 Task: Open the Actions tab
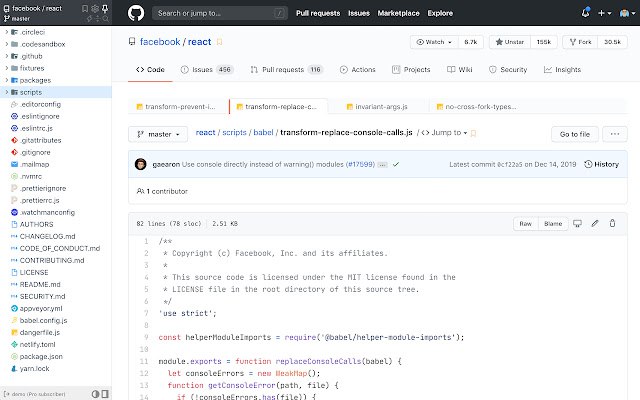(358, 70)
